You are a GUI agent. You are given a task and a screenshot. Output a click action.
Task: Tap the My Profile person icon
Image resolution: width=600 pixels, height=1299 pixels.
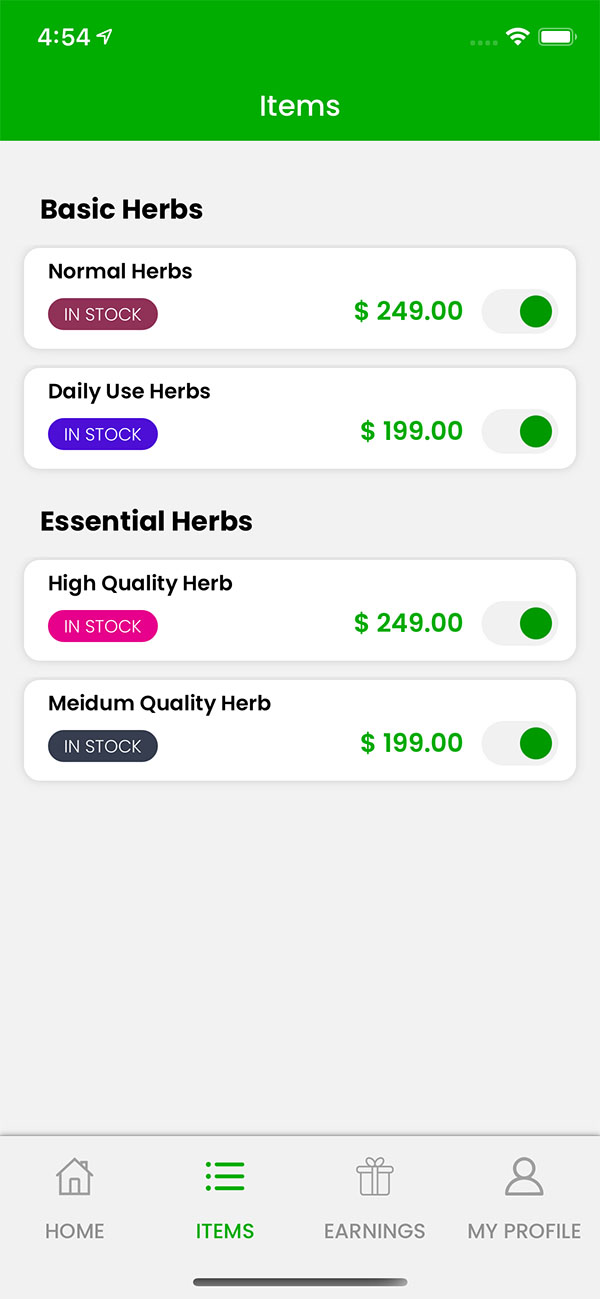(524, 1176)
